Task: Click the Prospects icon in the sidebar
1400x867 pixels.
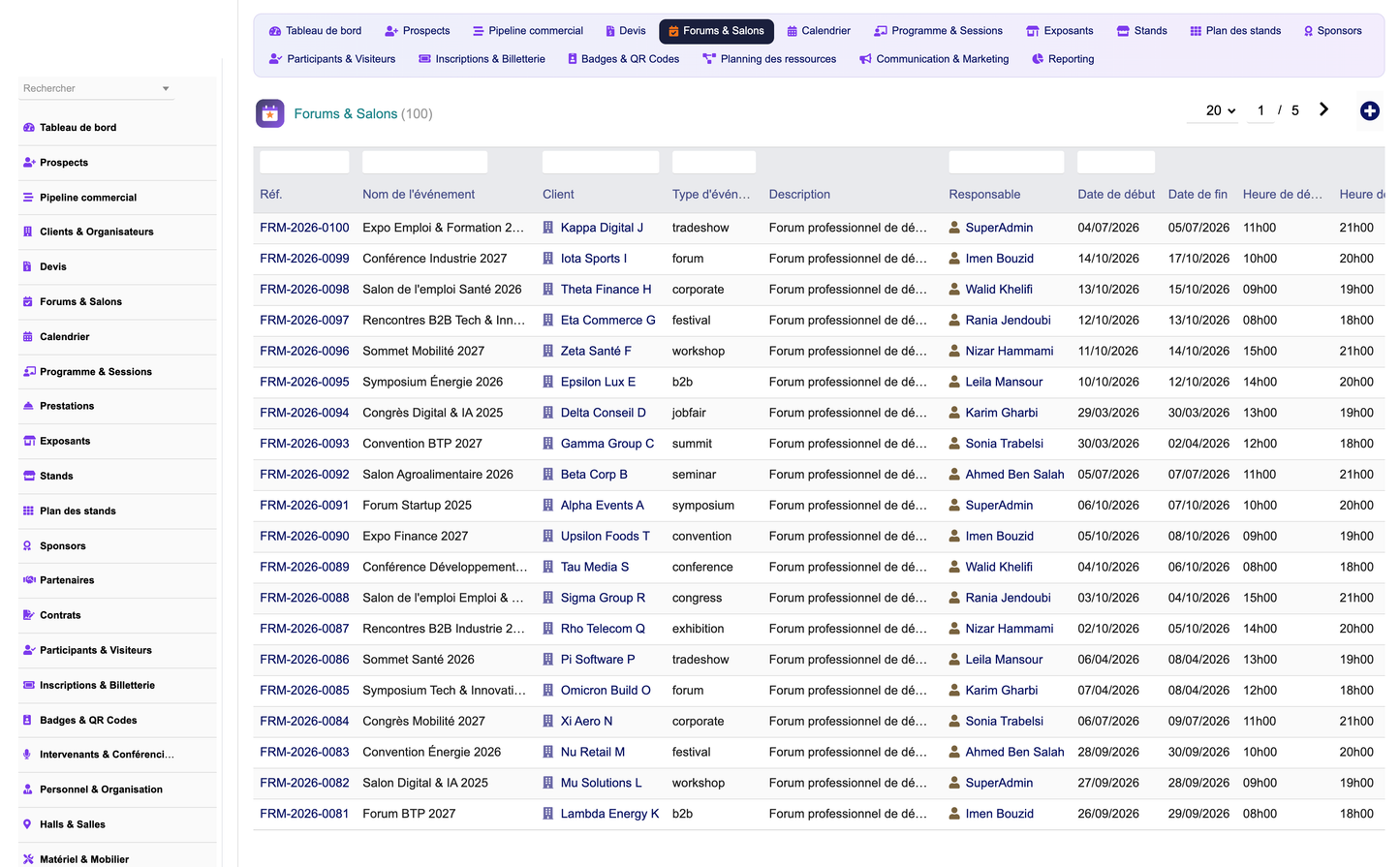Action: [28, 163]
